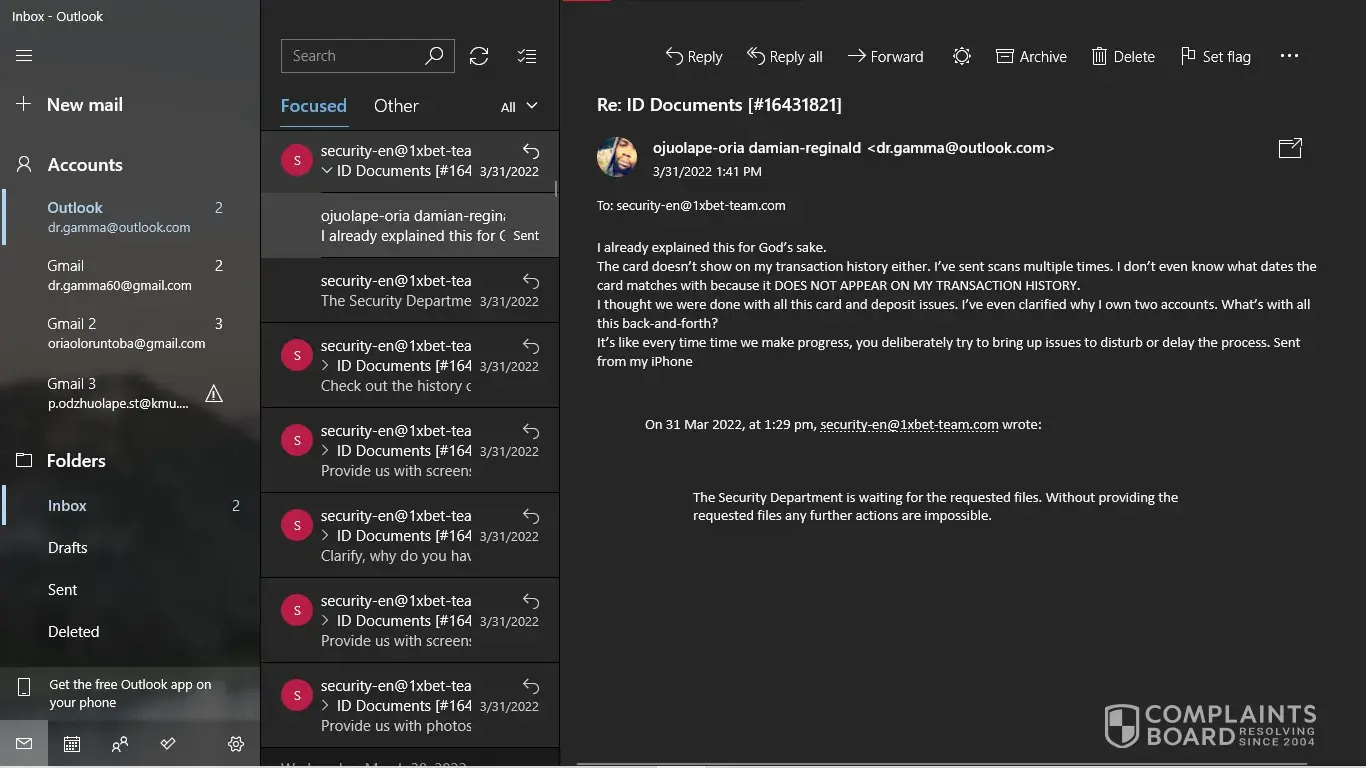Click Reply all button
The height and width of the screenshot is (768, 1366).
pyautogui.click(x=785, y=57)
